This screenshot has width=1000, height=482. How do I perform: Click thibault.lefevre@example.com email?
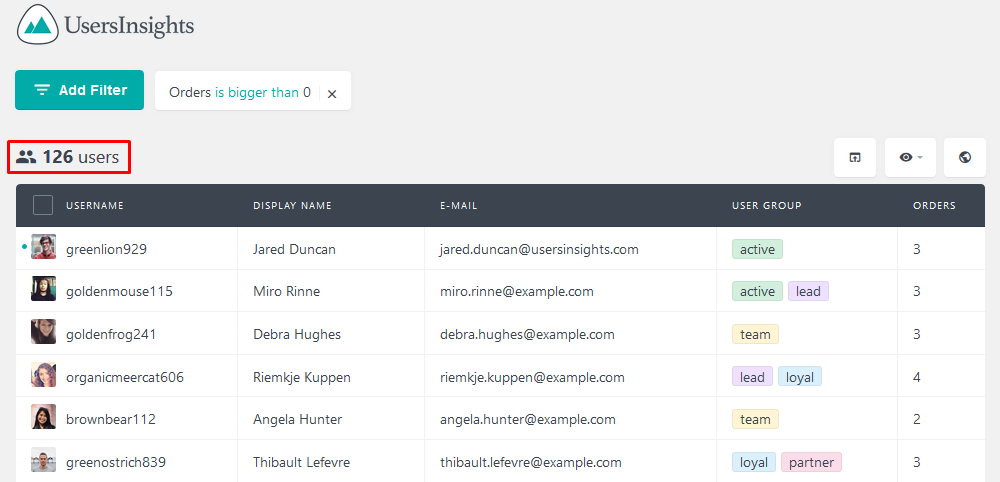coord(531,462)
